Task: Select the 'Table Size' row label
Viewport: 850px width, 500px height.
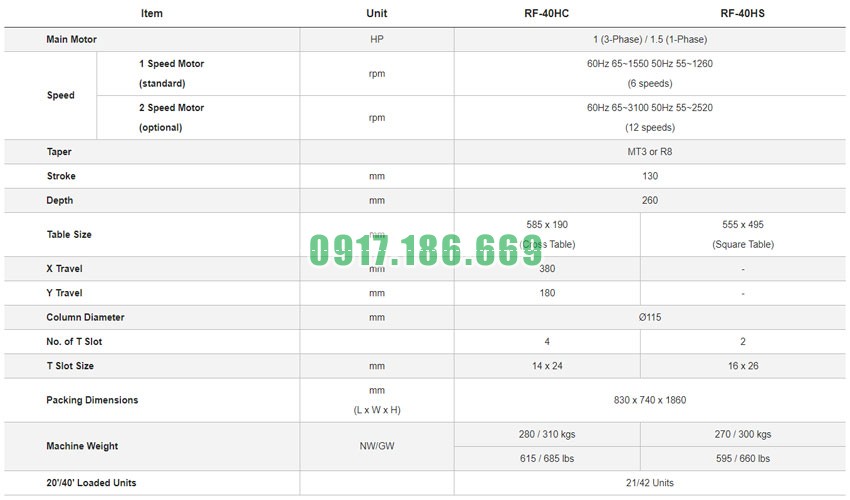Action: click(69, 235)
